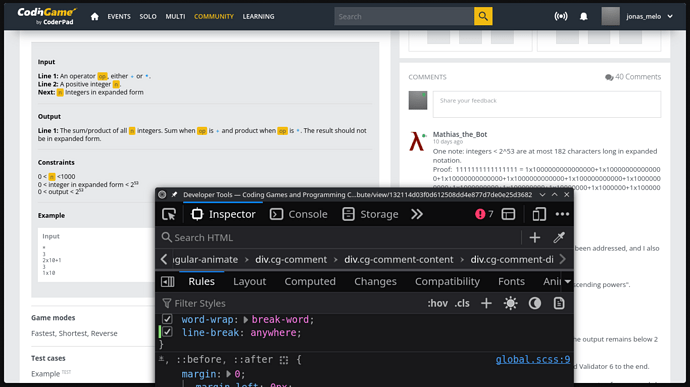
Task: Focus the Search HTML field
Action: coord(339,238)
